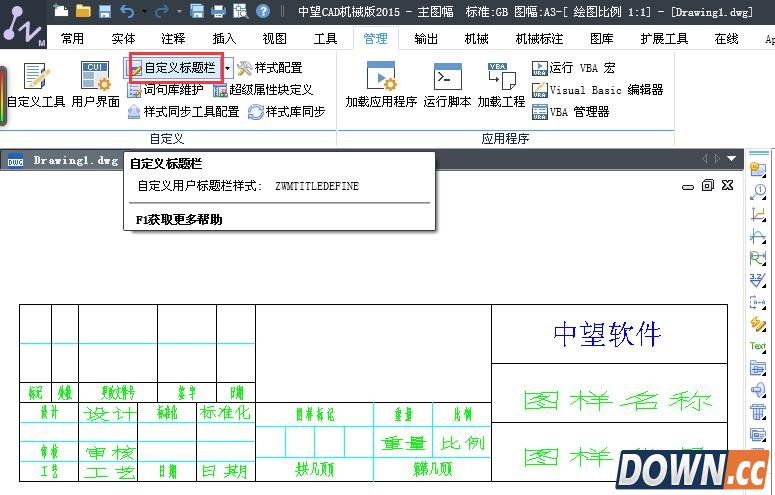Open the 机械 ribbon tab

476,39
